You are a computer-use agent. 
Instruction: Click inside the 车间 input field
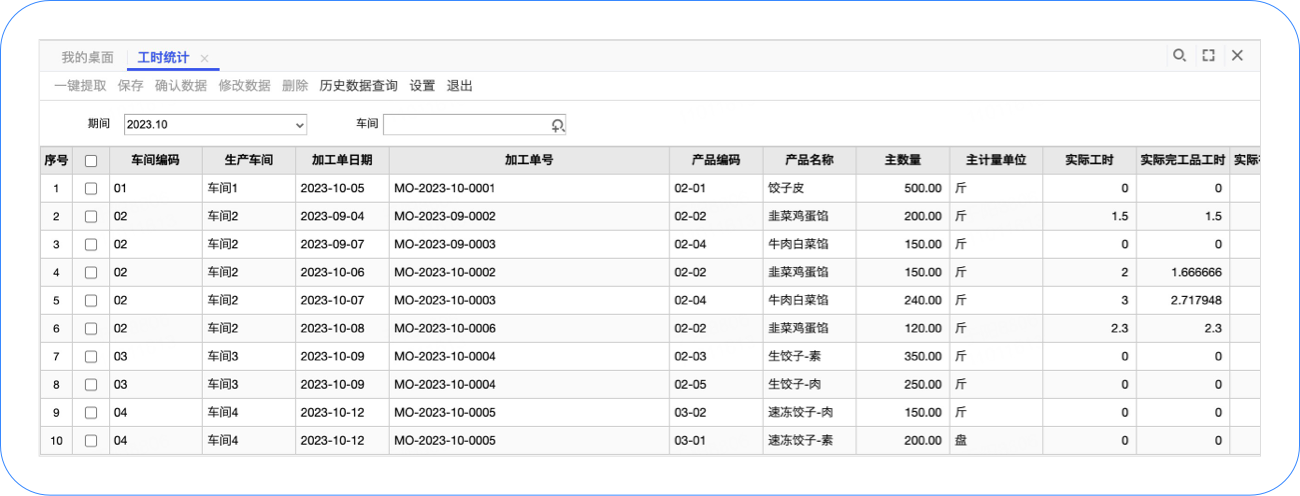[x=465, y=125]
